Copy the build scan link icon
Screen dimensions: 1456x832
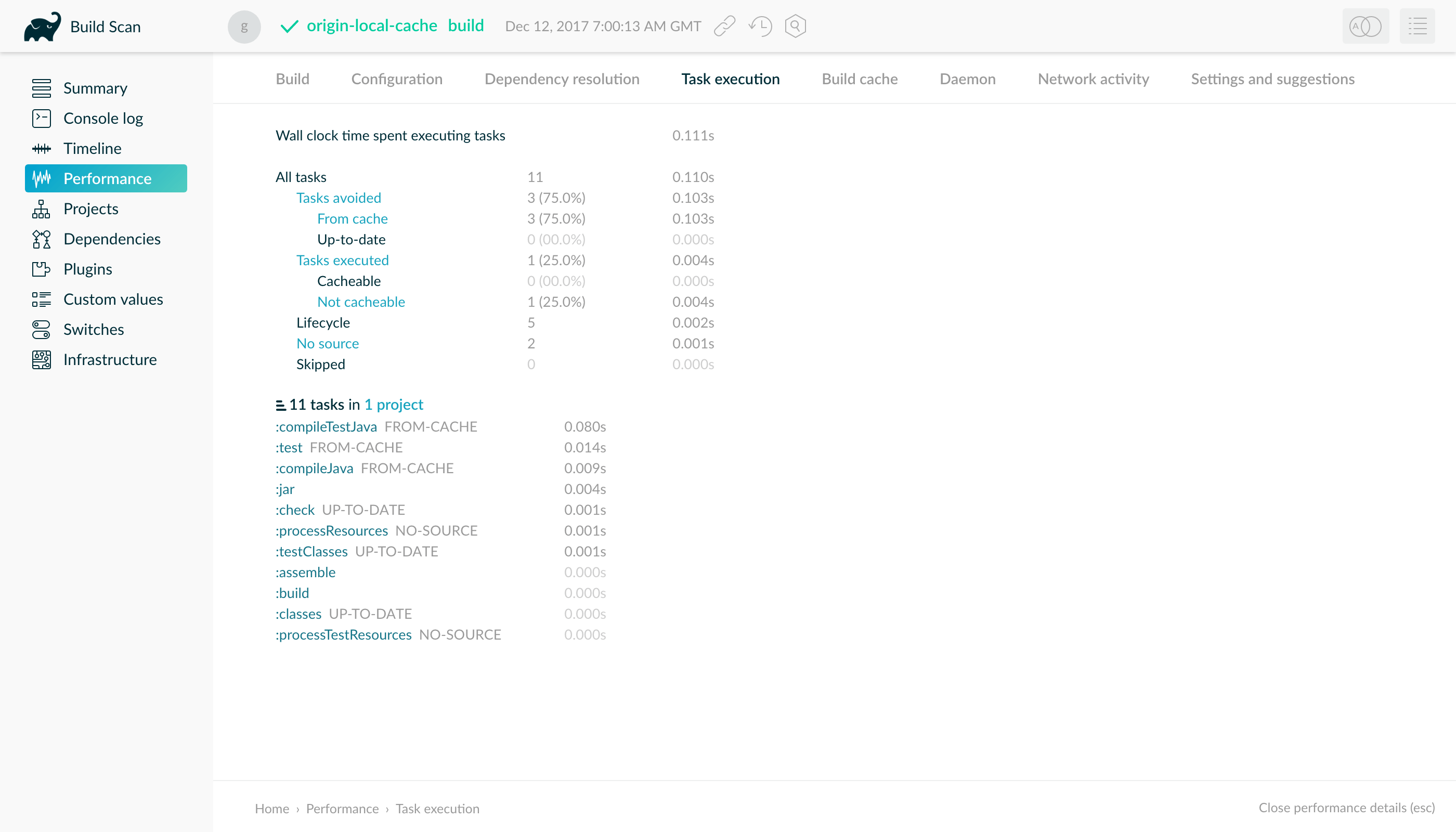click(724, 27)
